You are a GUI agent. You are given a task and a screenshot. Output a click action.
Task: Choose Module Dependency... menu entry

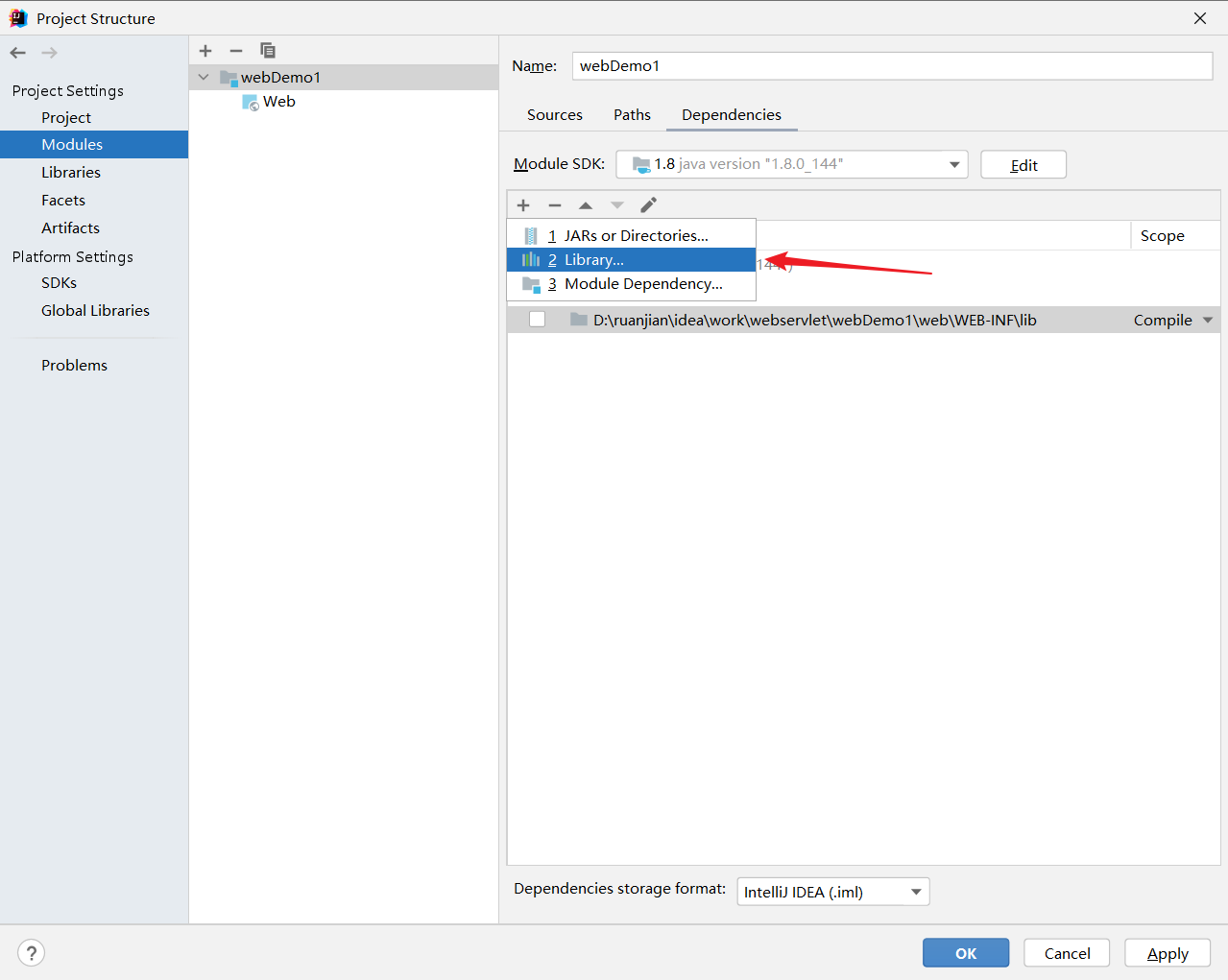tap(631, 284)
